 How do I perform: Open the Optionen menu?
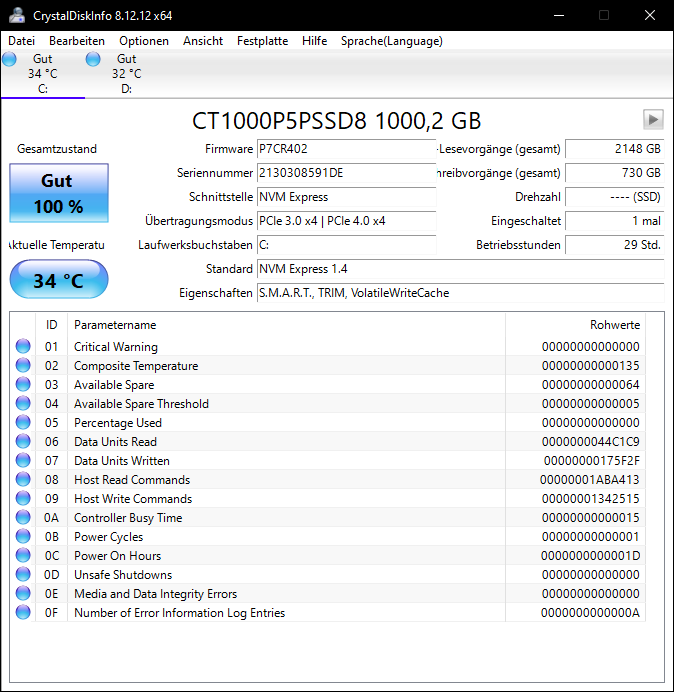pyautogui.click(x=144, y=41)
